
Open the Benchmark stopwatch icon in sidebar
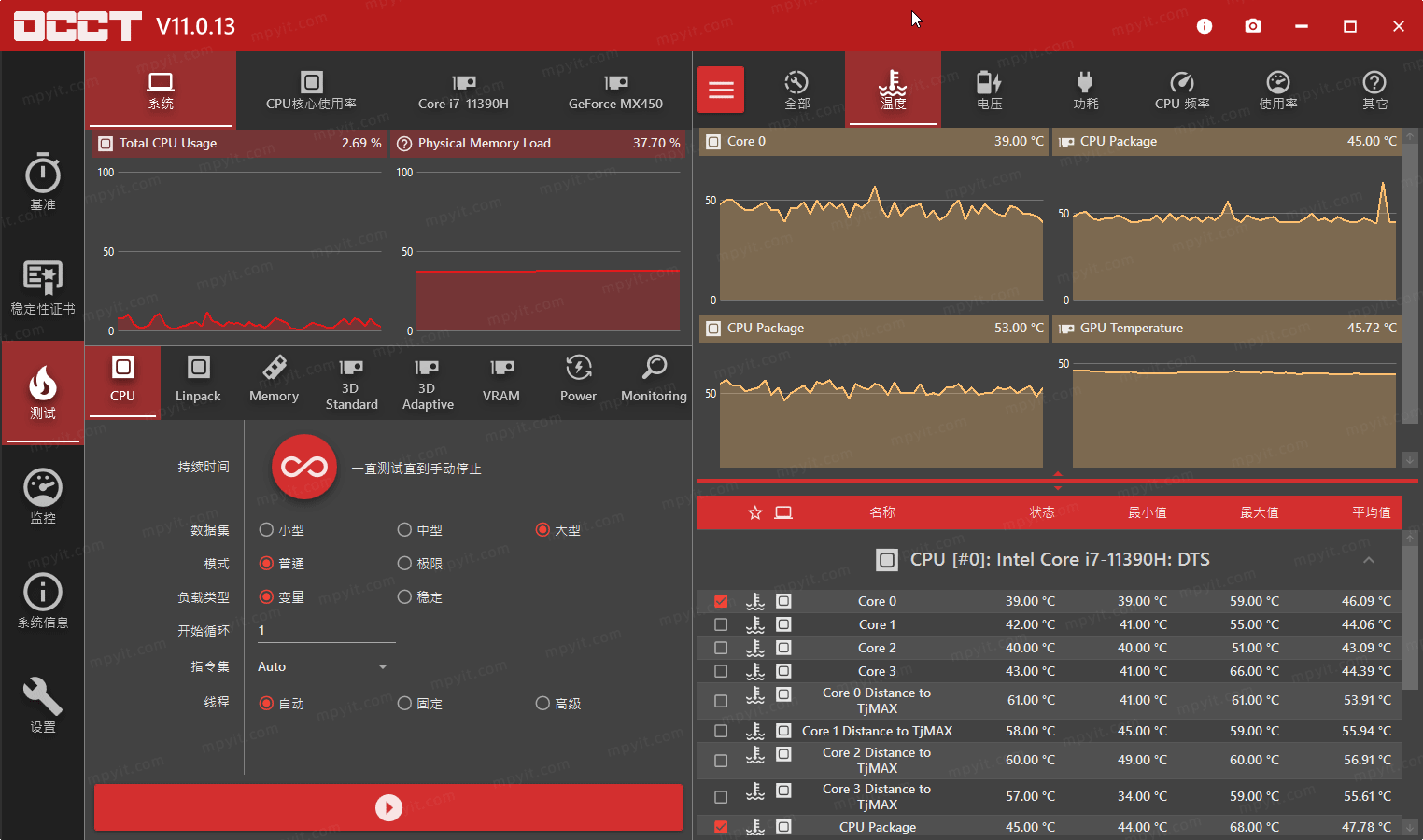click(43, 180)
